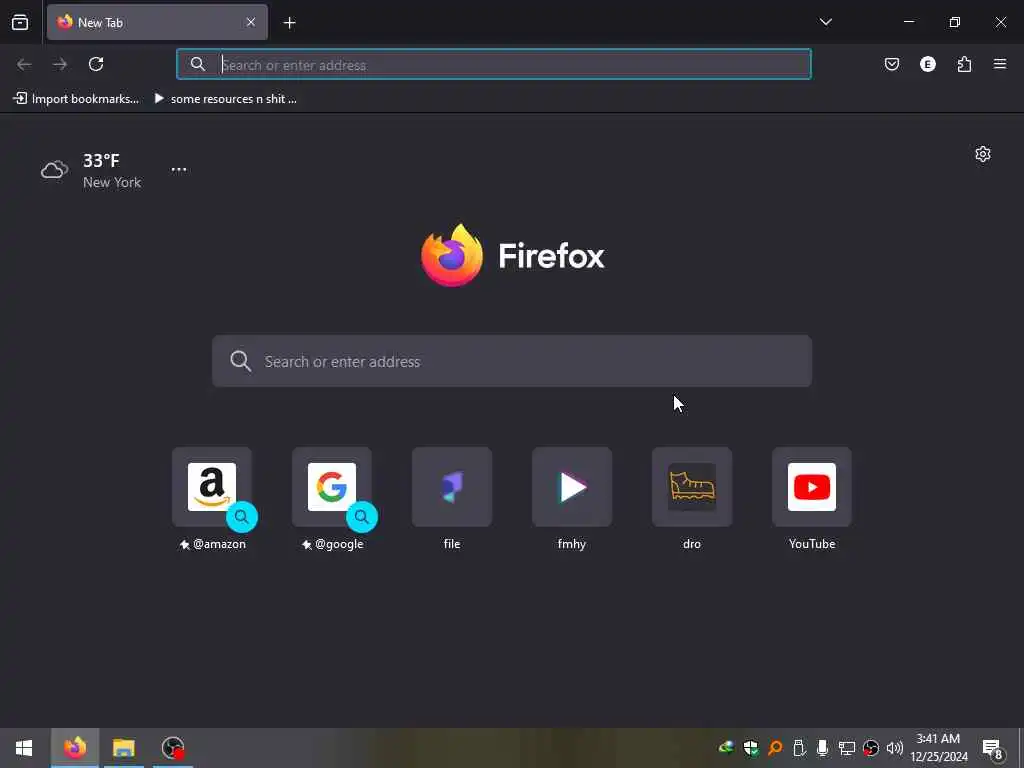Minimize the Firefox window
The height and width of the screenshot is (768, 1024).
tap(908, 22)
